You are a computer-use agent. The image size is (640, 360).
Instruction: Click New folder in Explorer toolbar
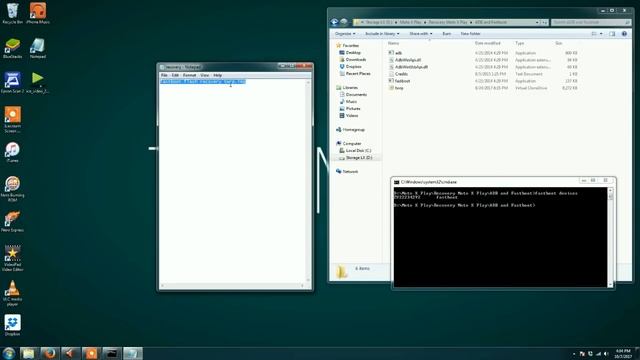[x=470, y=34]
